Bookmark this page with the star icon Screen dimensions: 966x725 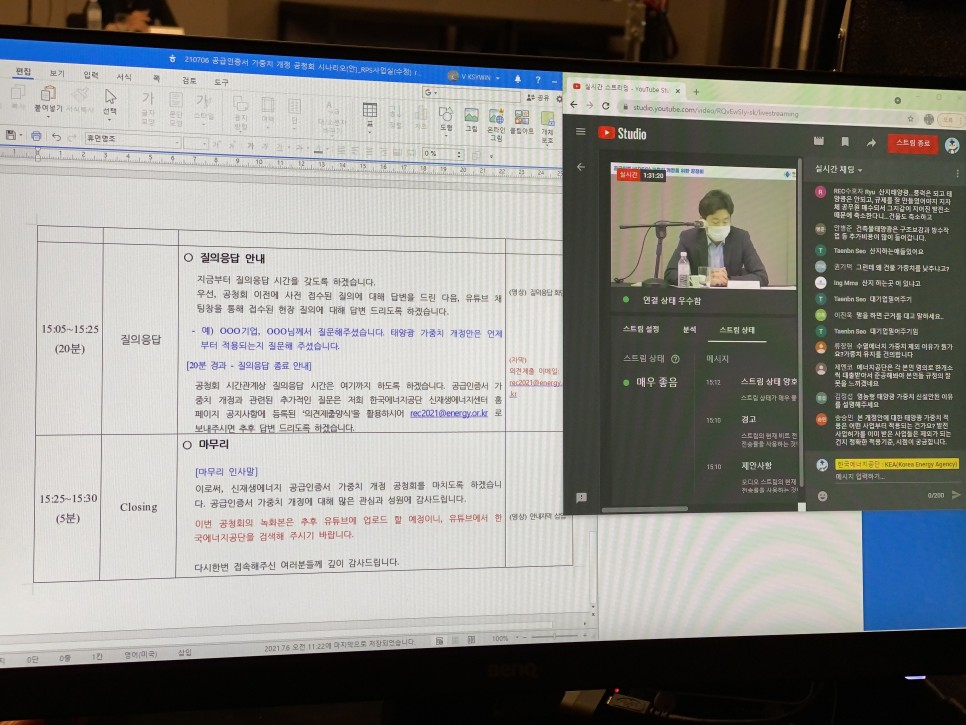(911, 118)
